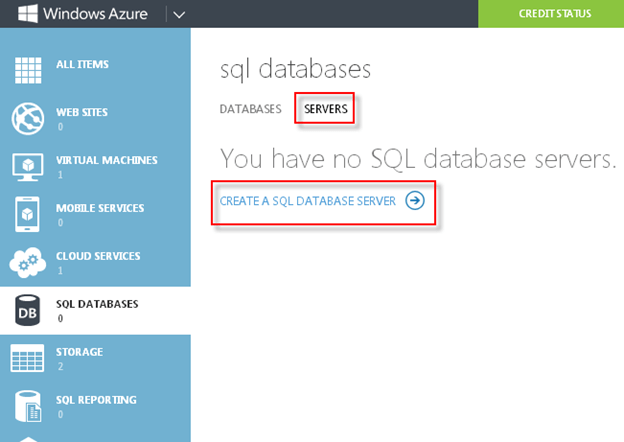Go to the Storage sidebar label
This screenshot has height=442, width=624.
[x=79, y=352]
